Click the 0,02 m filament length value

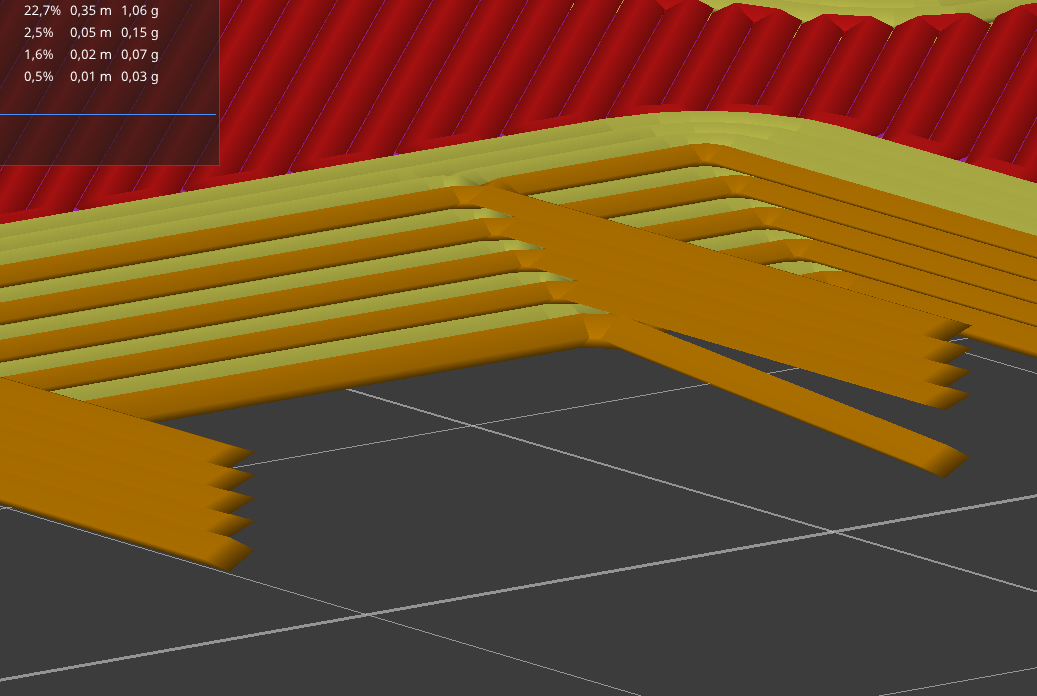pyautogui.click(x=91, y=54)
